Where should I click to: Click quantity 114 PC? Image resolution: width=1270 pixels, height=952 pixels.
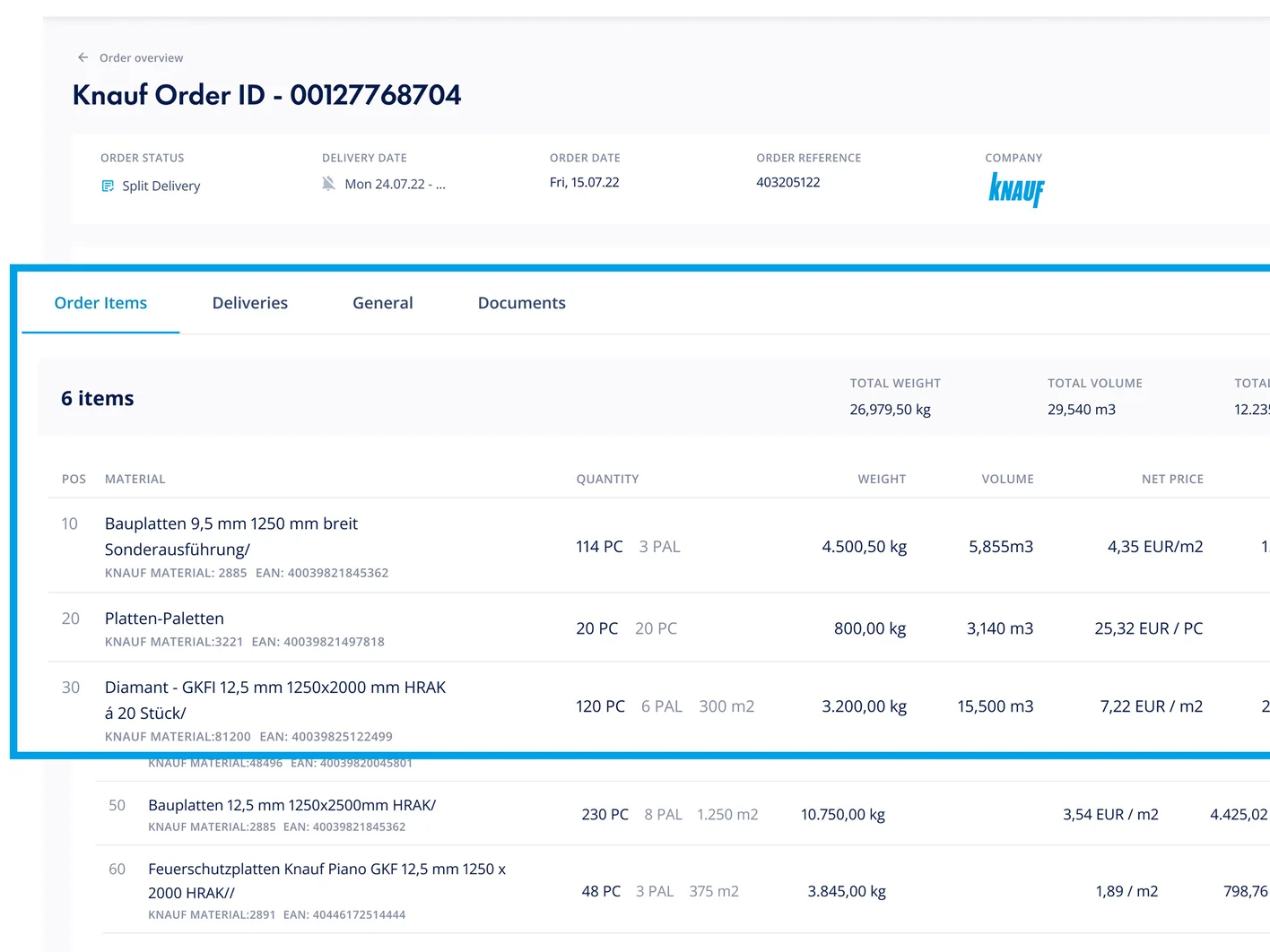[x=599, y=547]
